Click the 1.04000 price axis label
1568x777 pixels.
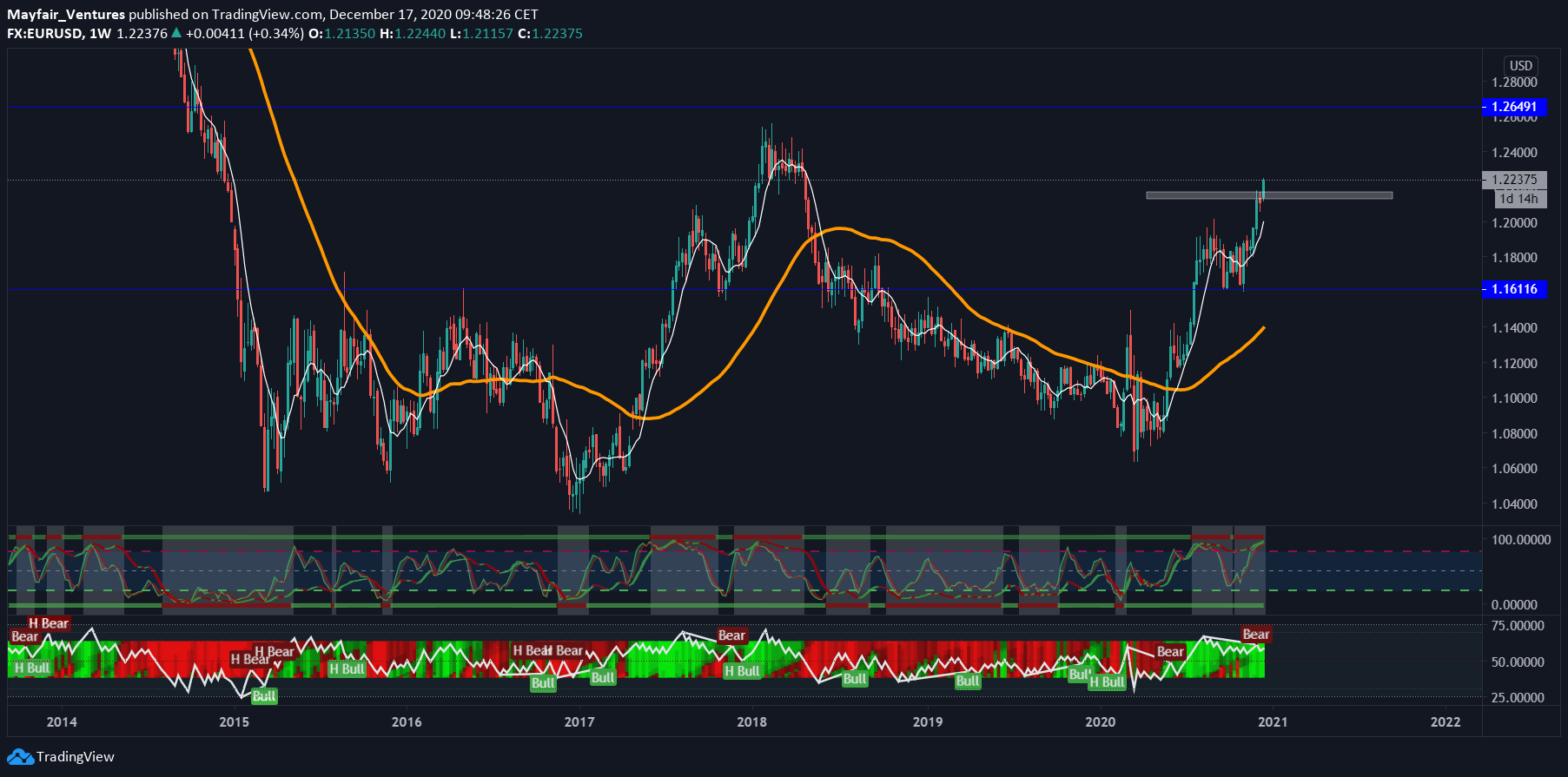click(1514, 504)
